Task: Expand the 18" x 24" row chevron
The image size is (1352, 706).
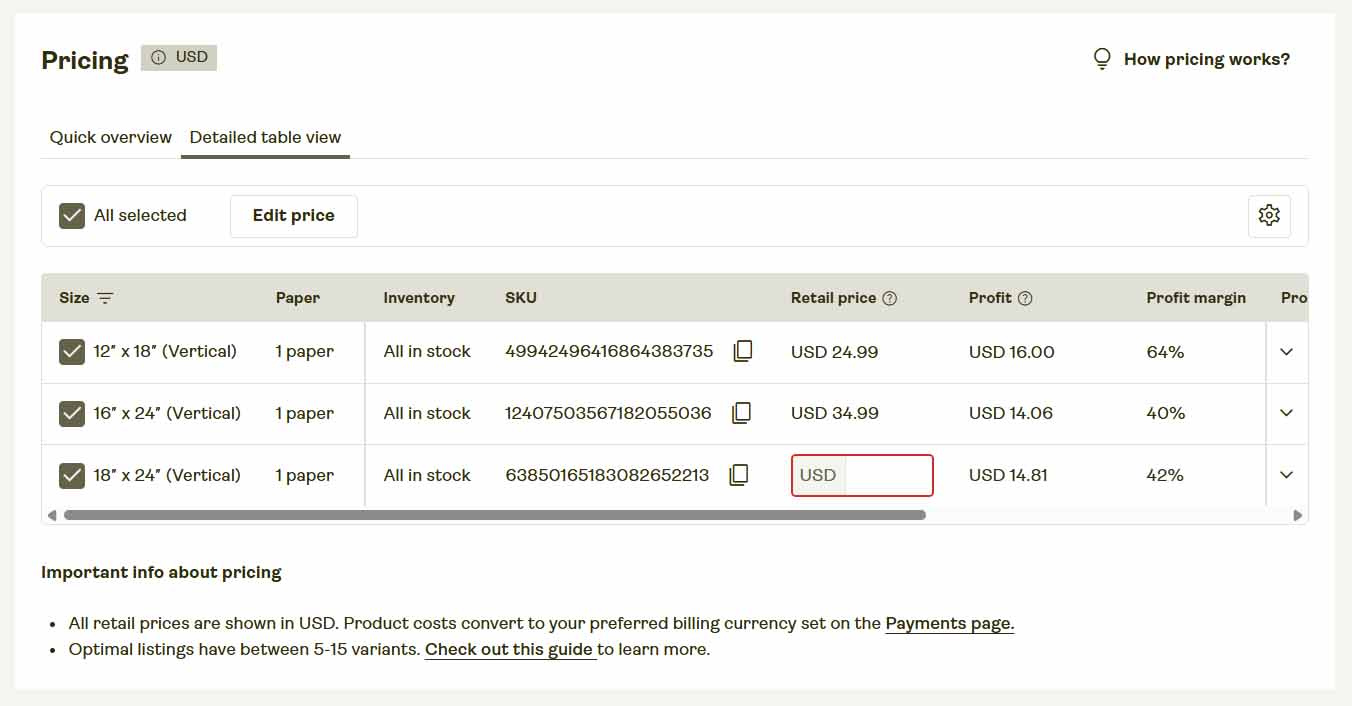Action: click(x=1287, y=475)
